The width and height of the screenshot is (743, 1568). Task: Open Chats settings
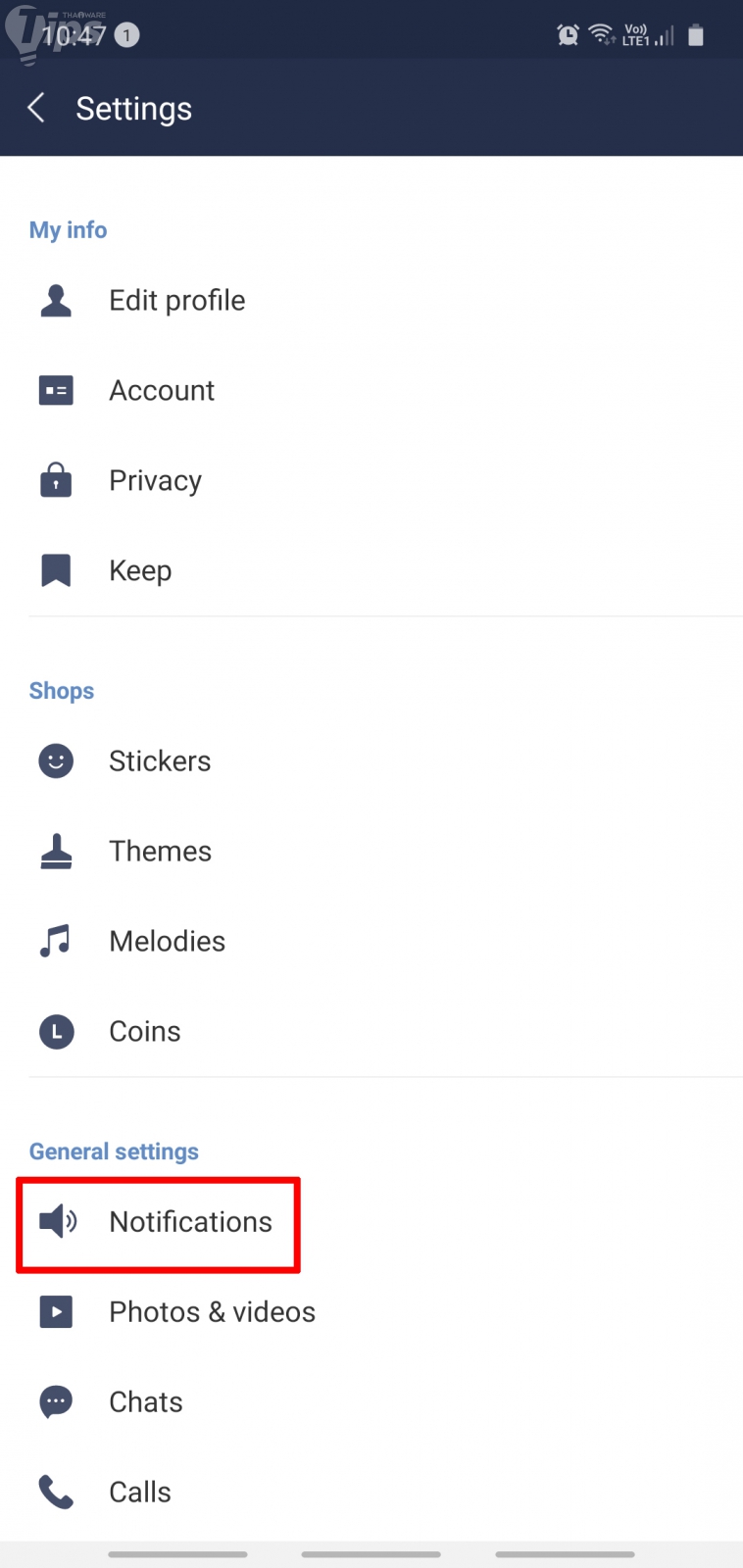(145, 1402)
